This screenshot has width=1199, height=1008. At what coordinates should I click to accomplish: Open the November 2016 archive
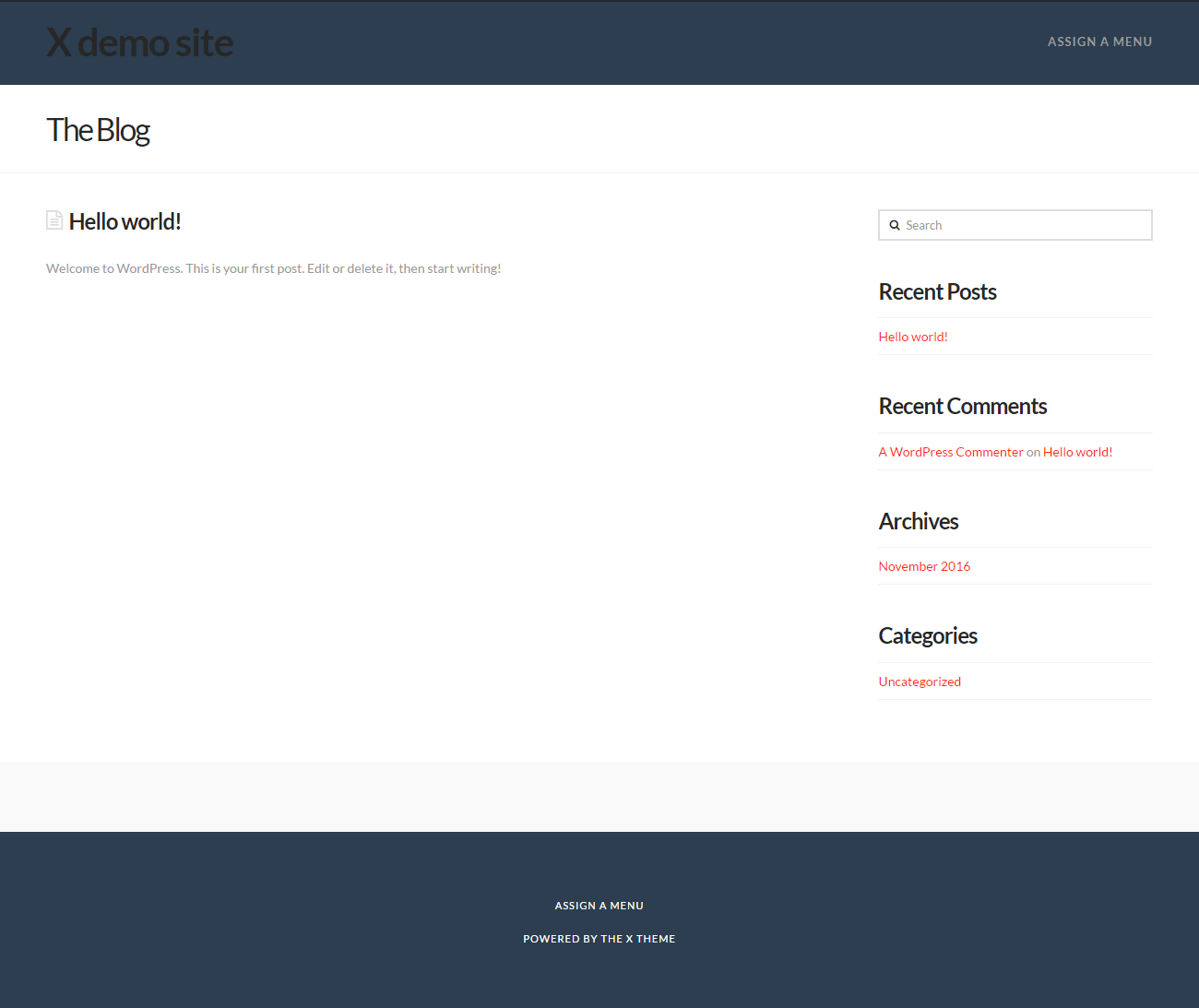point(924,566)
